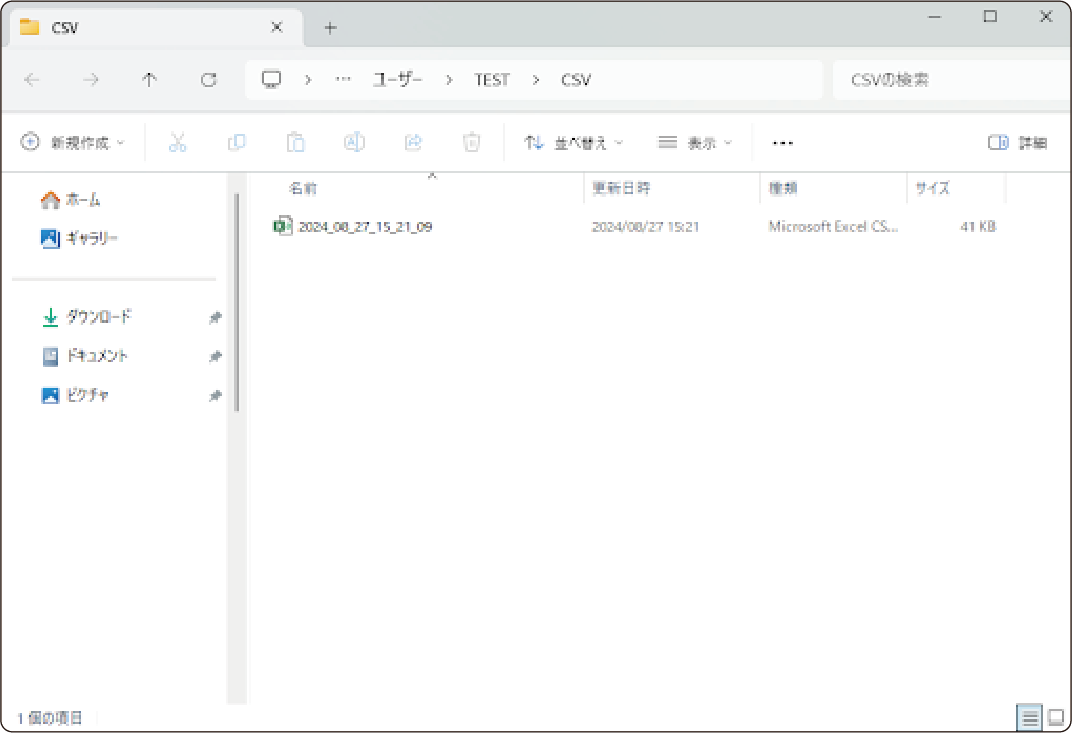The height and width of the screenshot is (733, 1072).
Task: Open ダウンロード folder in sidebar
Action: coord(98,317)
